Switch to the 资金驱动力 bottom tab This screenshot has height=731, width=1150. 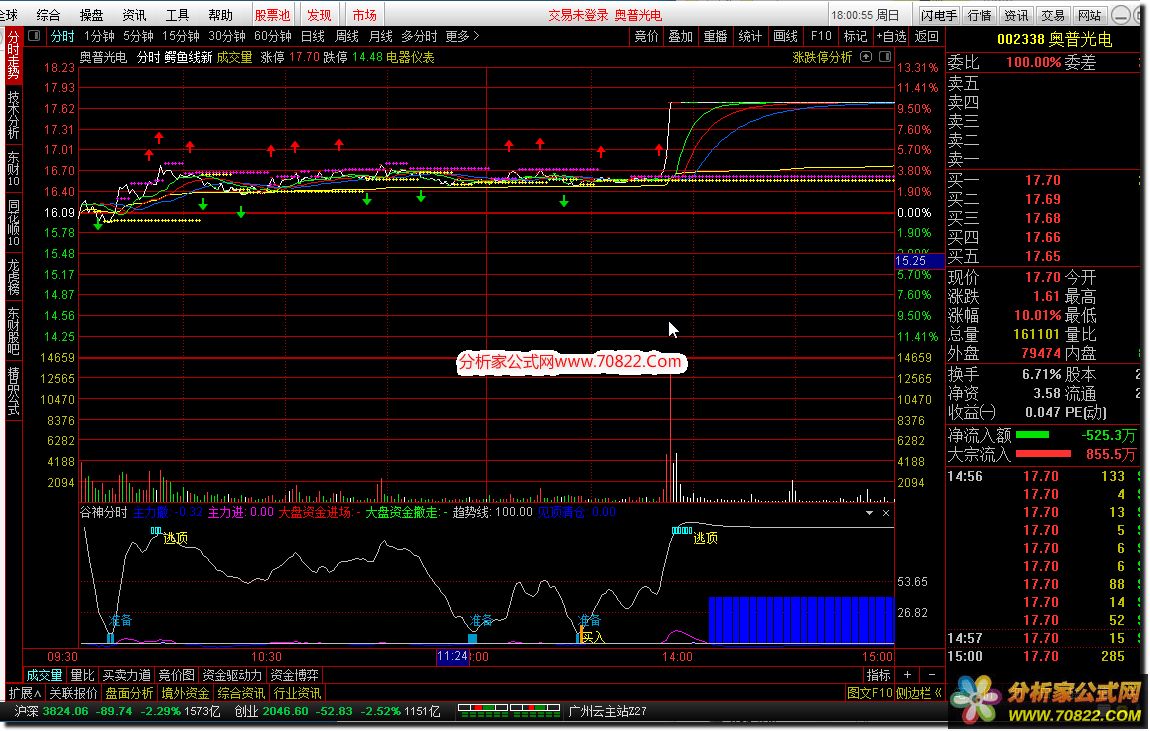pos(232,675)
